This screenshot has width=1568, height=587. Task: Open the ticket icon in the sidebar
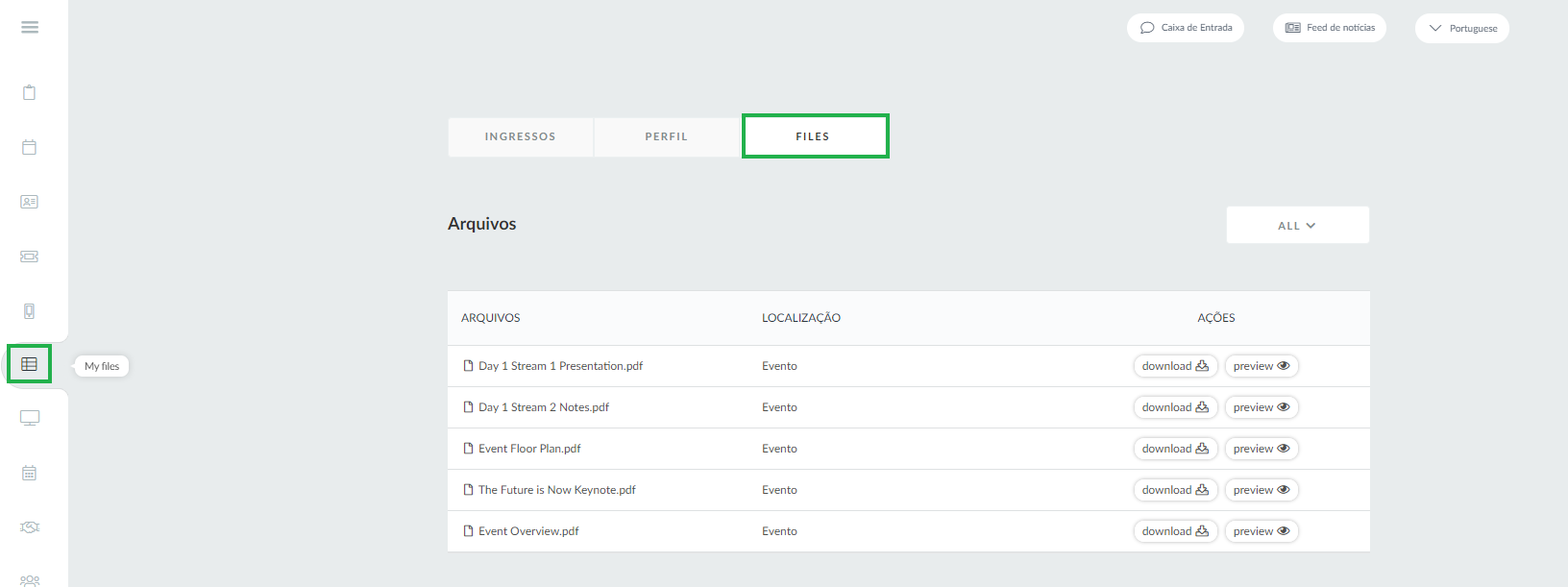(30, 257)
